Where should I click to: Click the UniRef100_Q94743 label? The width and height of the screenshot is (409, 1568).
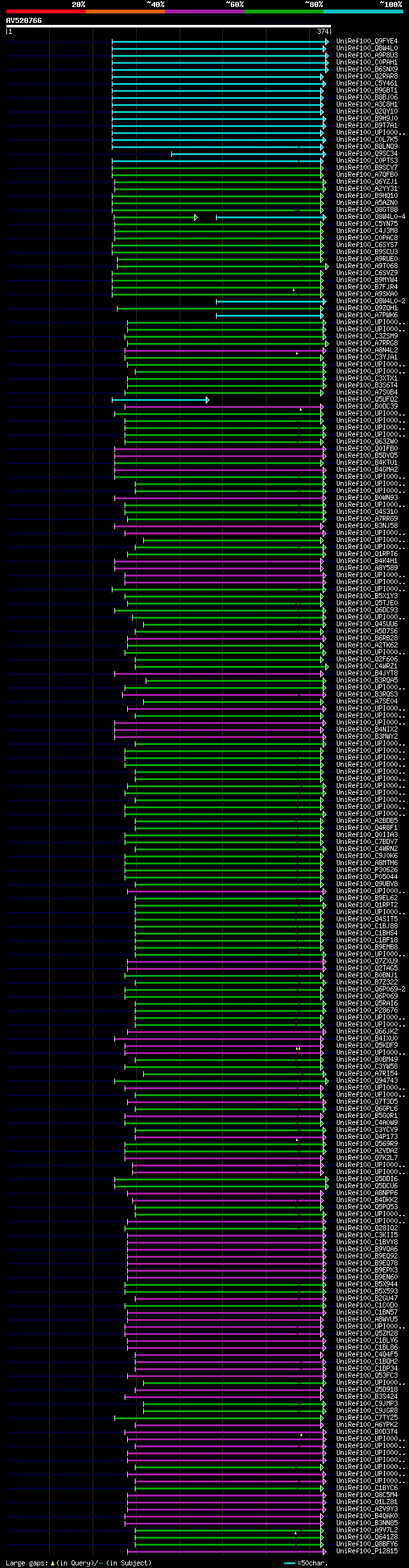coord(367,1081)
